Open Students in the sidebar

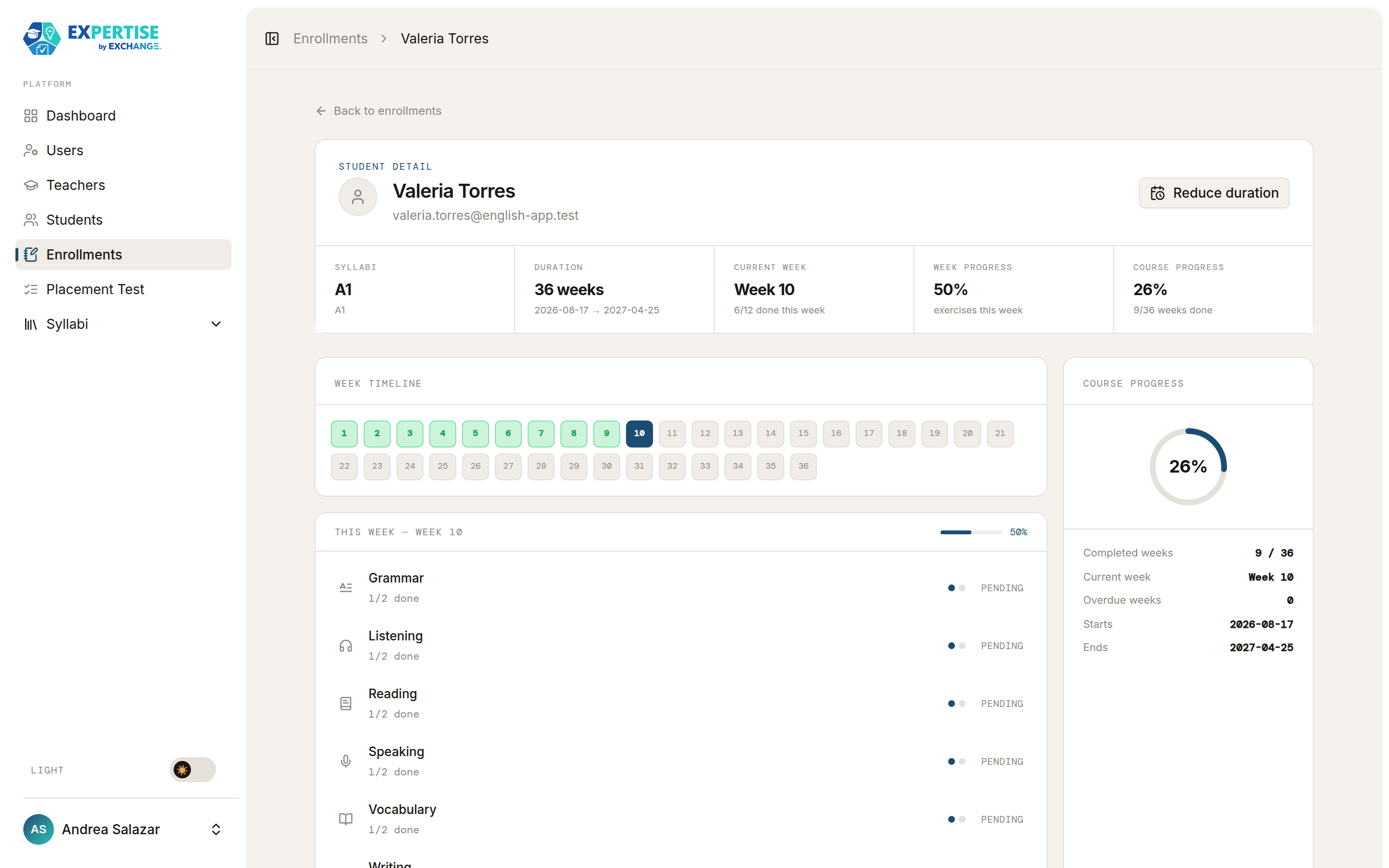point(123,220)
